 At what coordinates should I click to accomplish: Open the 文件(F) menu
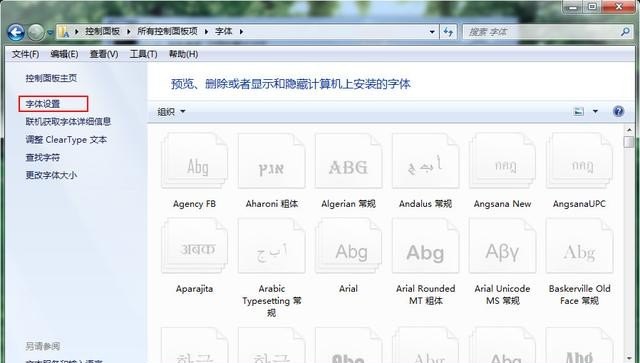(25, 54)
